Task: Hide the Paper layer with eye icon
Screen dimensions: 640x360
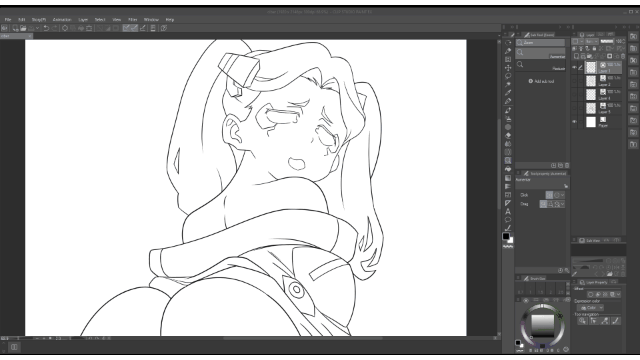Action: click(574, 122)
